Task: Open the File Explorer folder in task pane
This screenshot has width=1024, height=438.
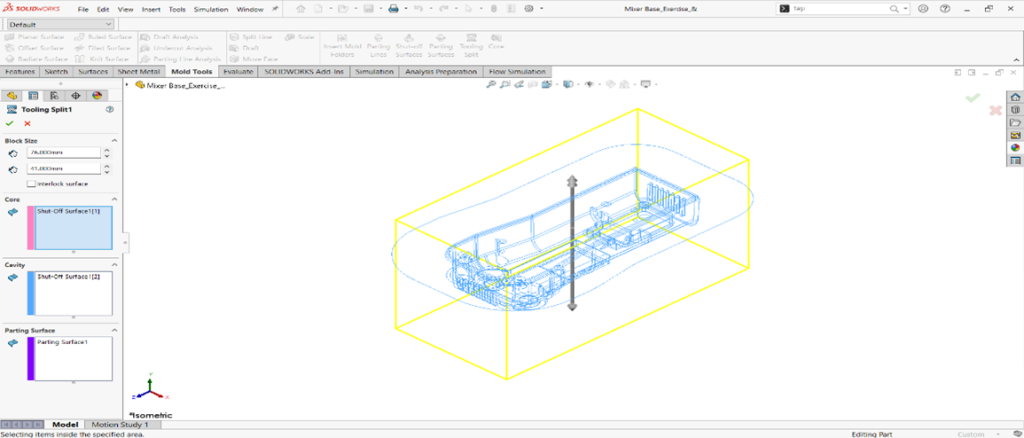Action: (1015, 122)
